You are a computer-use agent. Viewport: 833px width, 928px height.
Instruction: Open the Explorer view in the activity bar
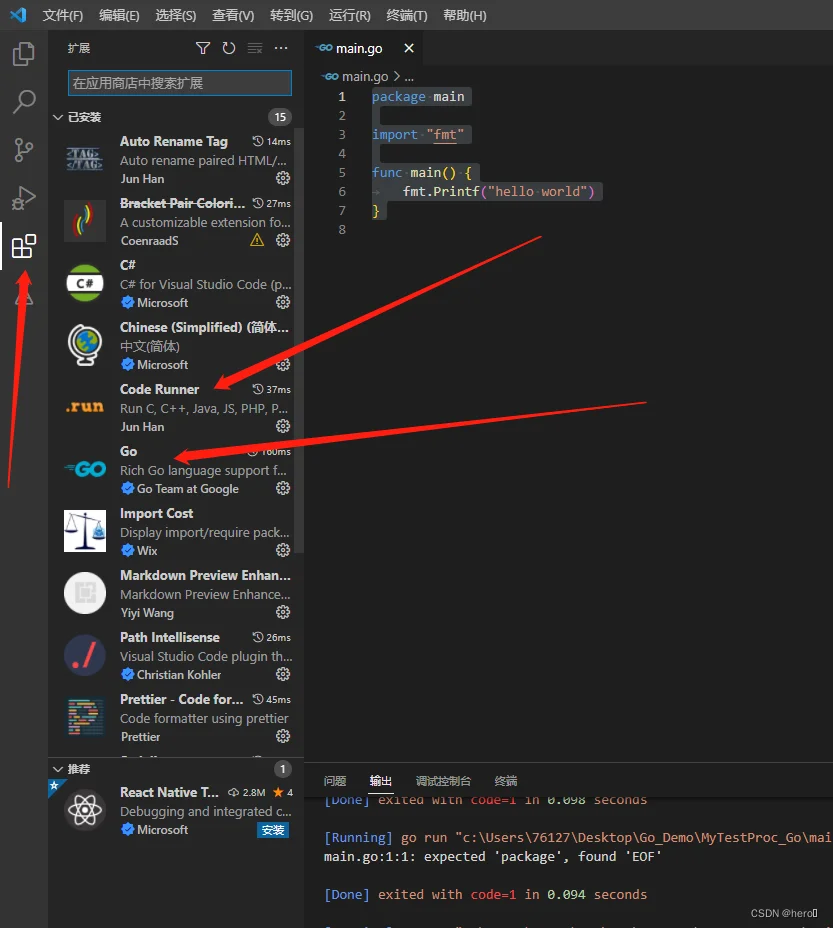click(x=24, y=54)
